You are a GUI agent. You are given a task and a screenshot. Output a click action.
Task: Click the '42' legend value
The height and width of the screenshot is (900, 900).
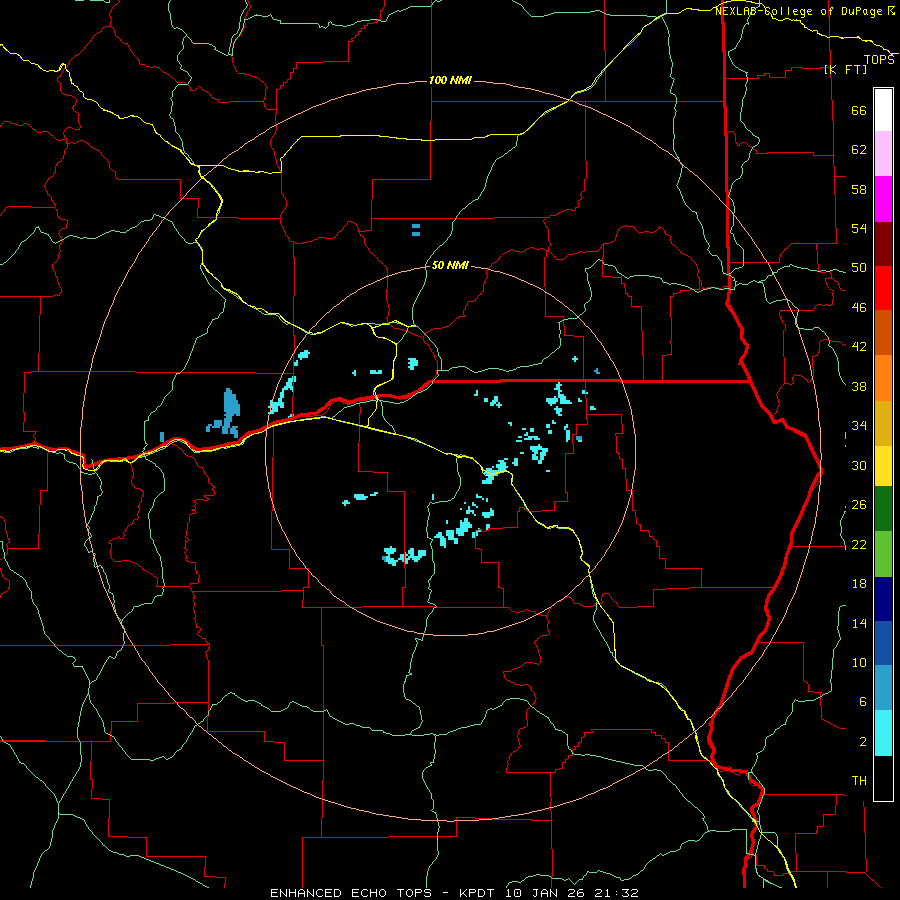tap(859, 347)
